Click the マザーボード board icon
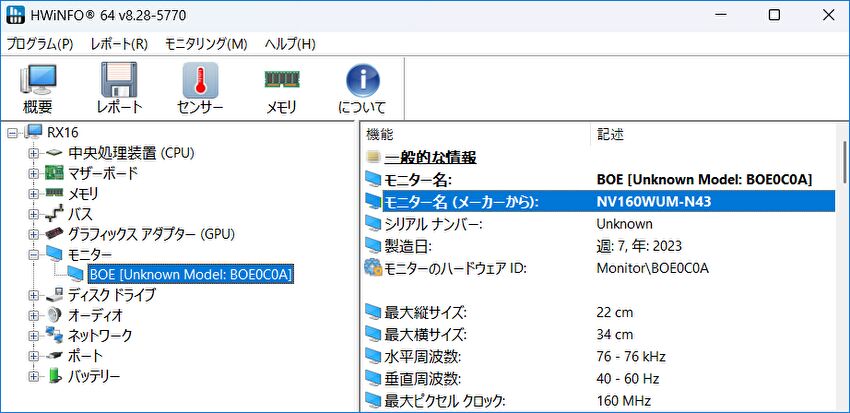The width and height of the screenshot is (850, 413). coord(54,173)
